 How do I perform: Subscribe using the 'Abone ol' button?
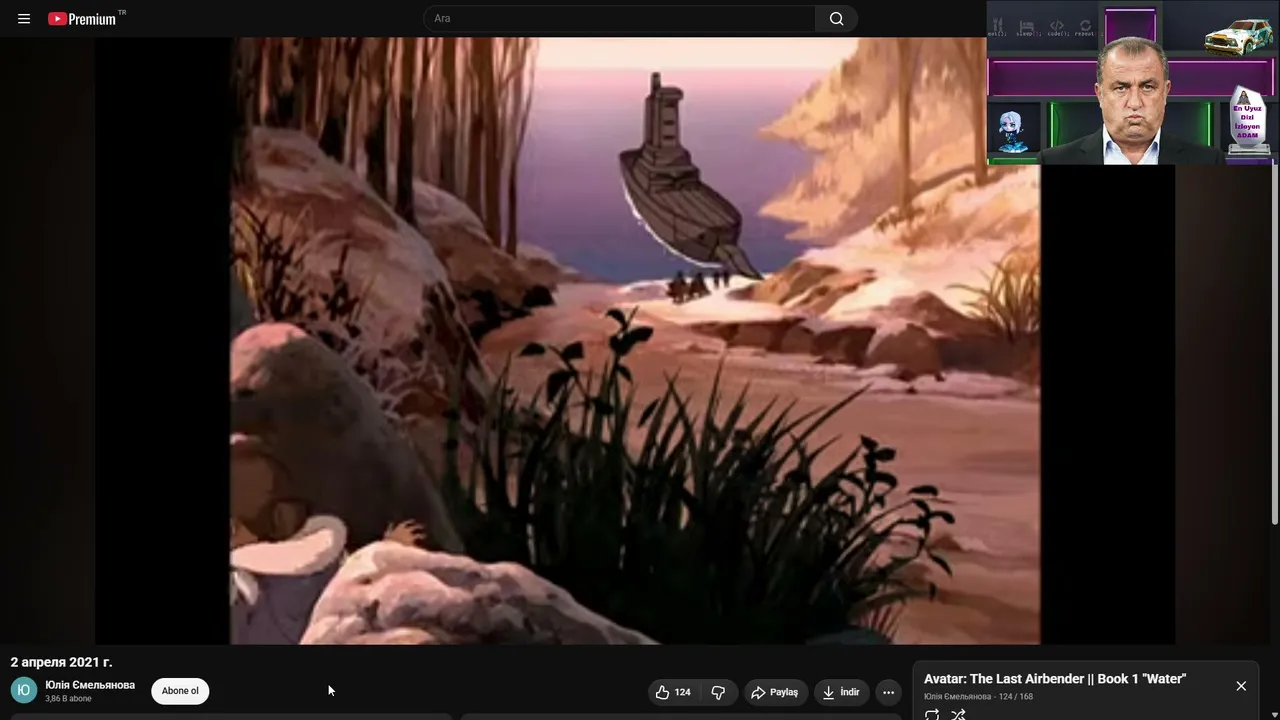point(180,691)
